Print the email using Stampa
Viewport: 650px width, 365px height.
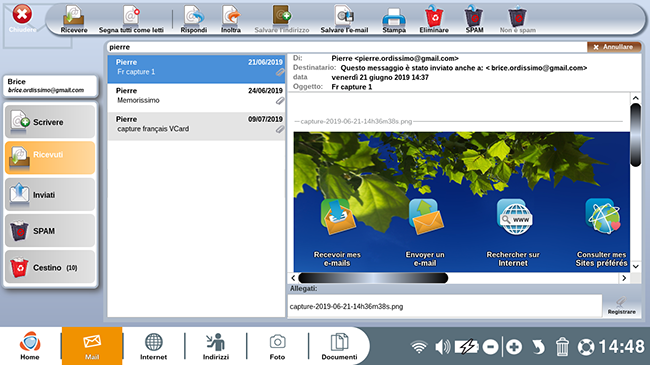[394, 19]
